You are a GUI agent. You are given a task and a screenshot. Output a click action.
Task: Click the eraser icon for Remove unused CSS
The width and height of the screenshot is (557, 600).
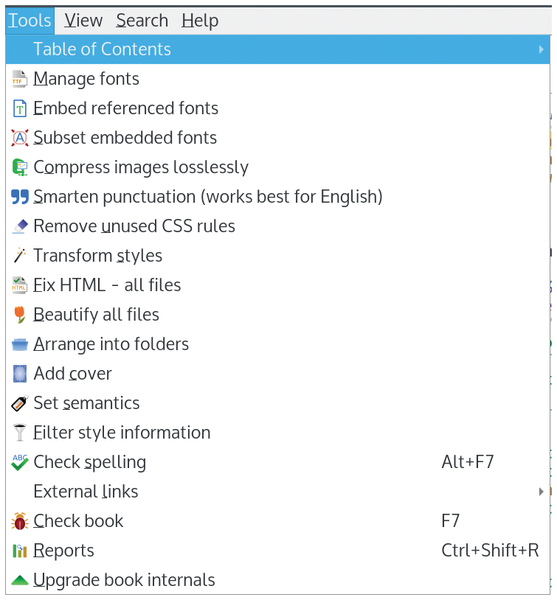coord(19,226)
